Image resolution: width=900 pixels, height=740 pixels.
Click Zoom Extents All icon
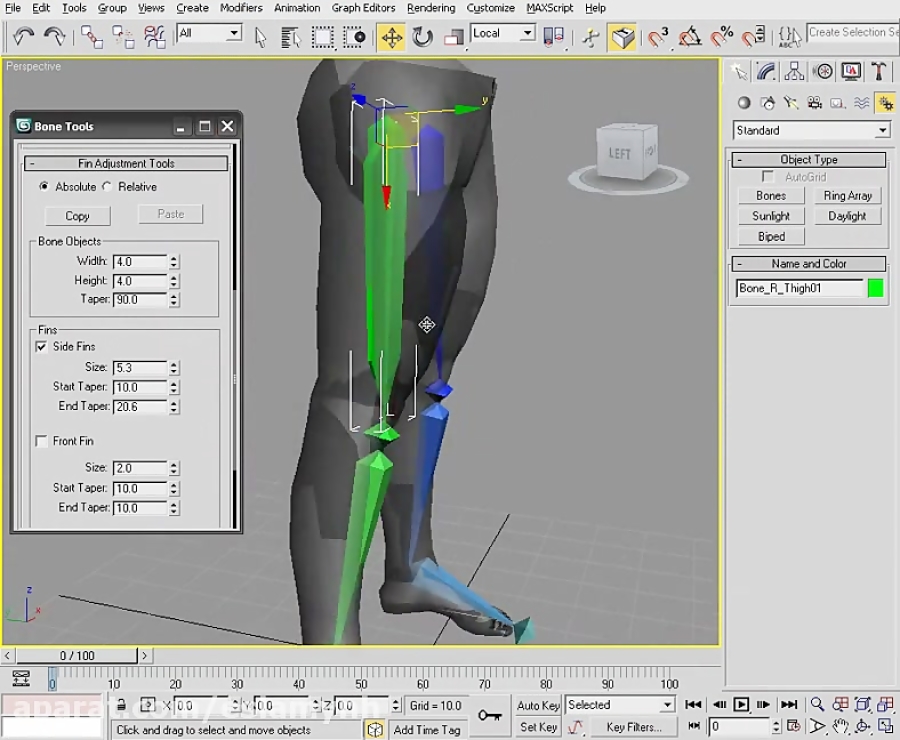click(885, 704)
